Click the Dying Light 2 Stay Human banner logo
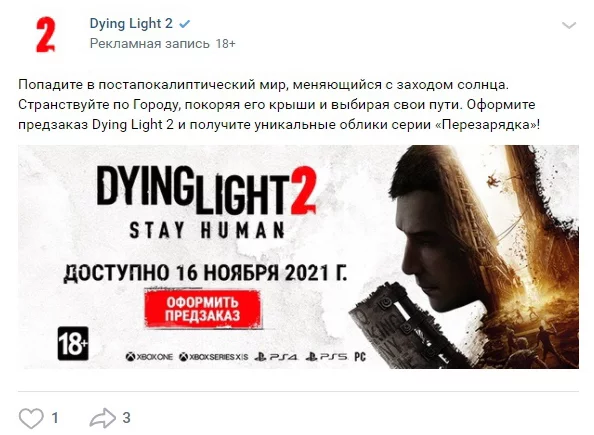Screen dimensions: 594x435 coord(206,201)
